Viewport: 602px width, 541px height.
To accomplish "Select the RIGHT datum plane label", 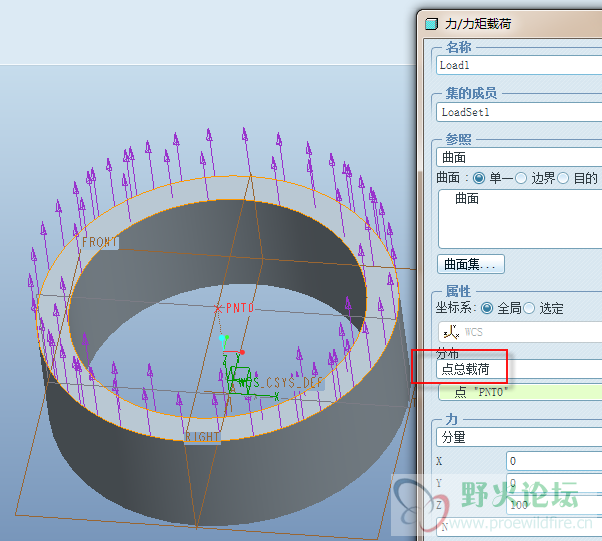I will tap(202, 437).
